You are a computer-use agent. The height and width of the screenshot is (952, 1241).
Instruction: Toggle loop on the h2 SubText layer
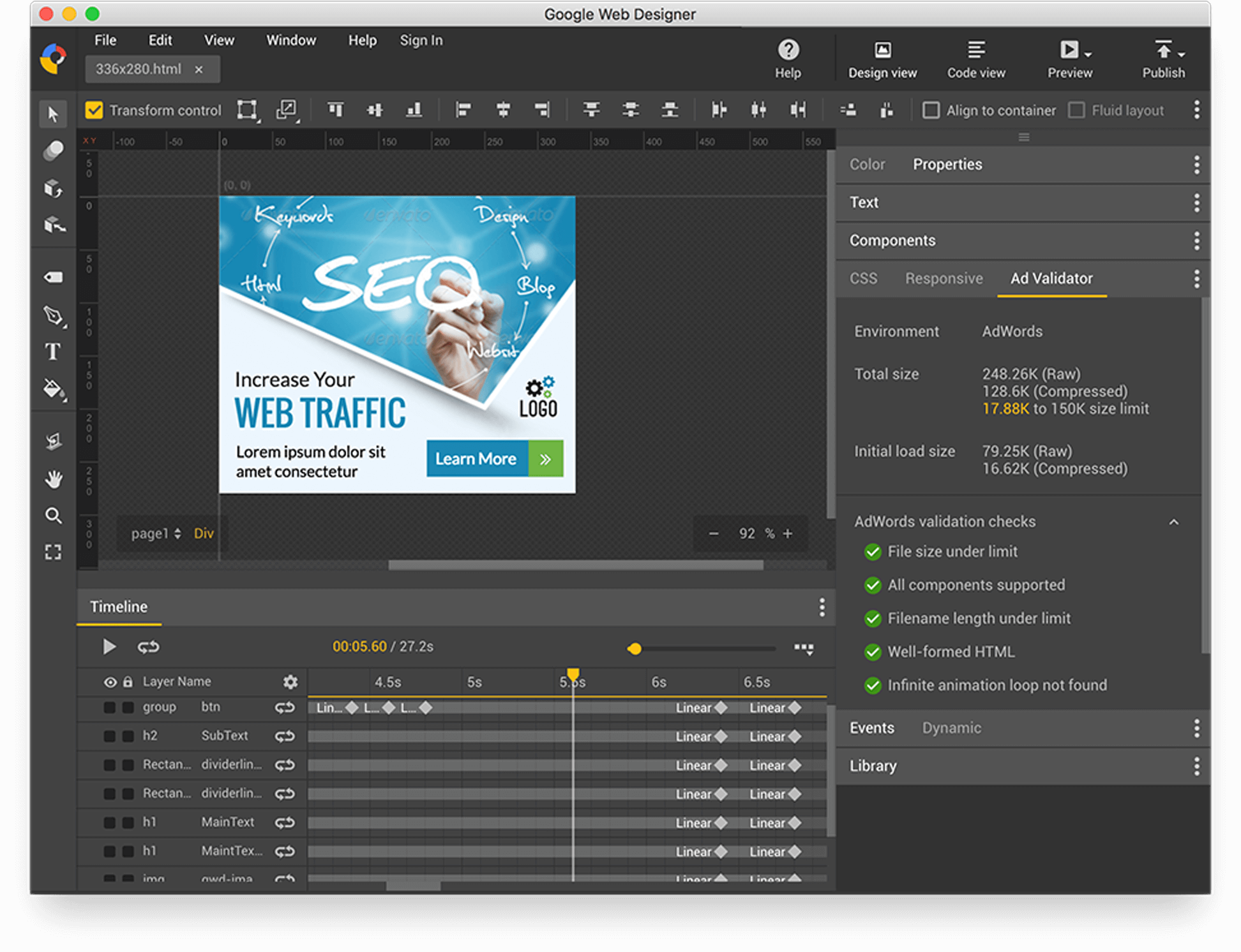285,736
